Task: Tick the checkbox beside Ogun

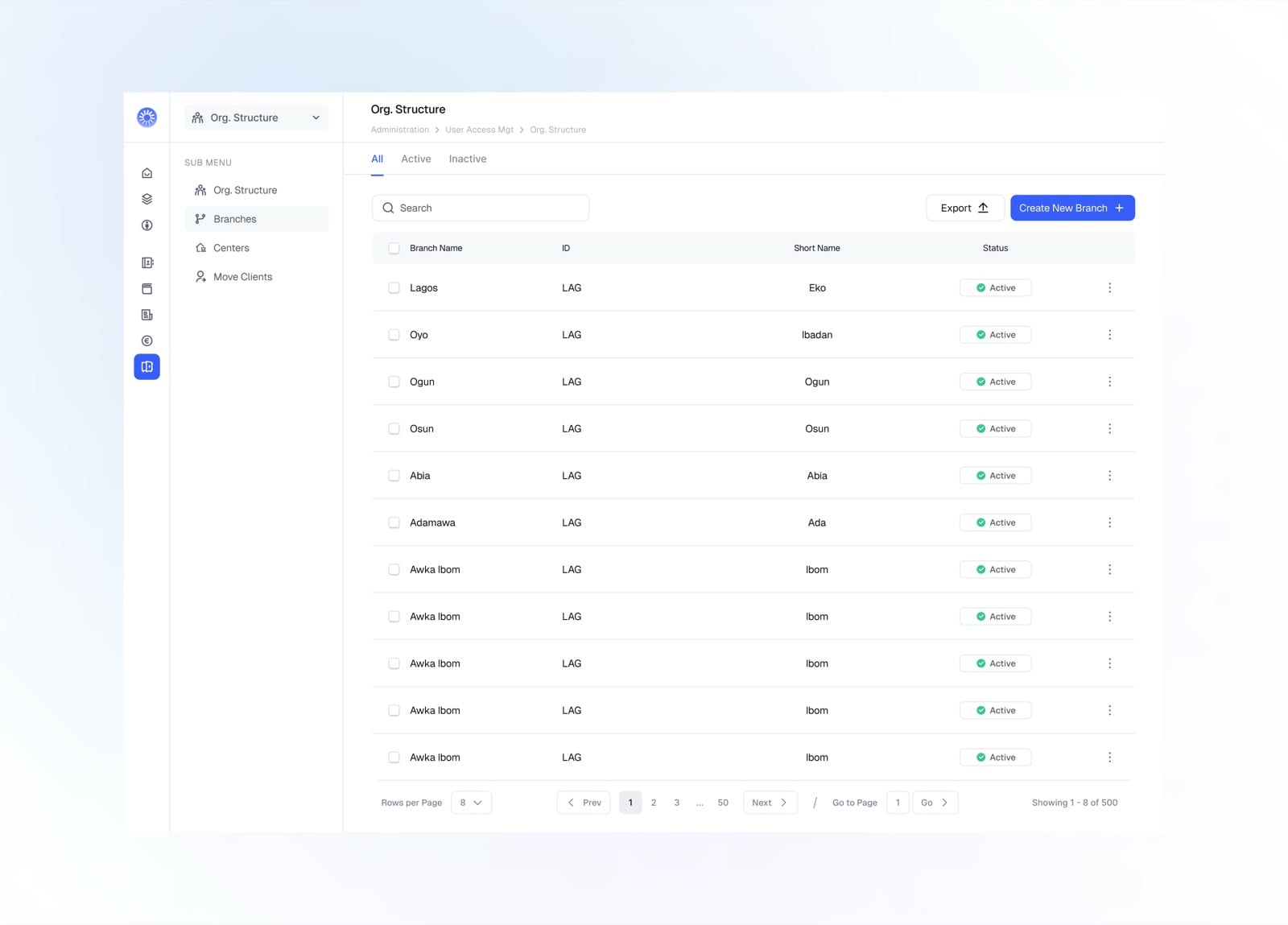Action: point(394,382)
